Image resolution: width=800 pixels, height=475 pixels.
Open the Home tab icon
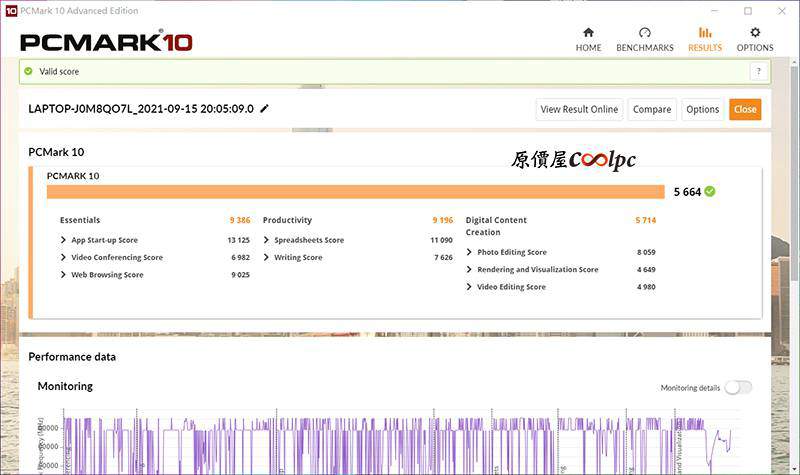pos(588,33)
